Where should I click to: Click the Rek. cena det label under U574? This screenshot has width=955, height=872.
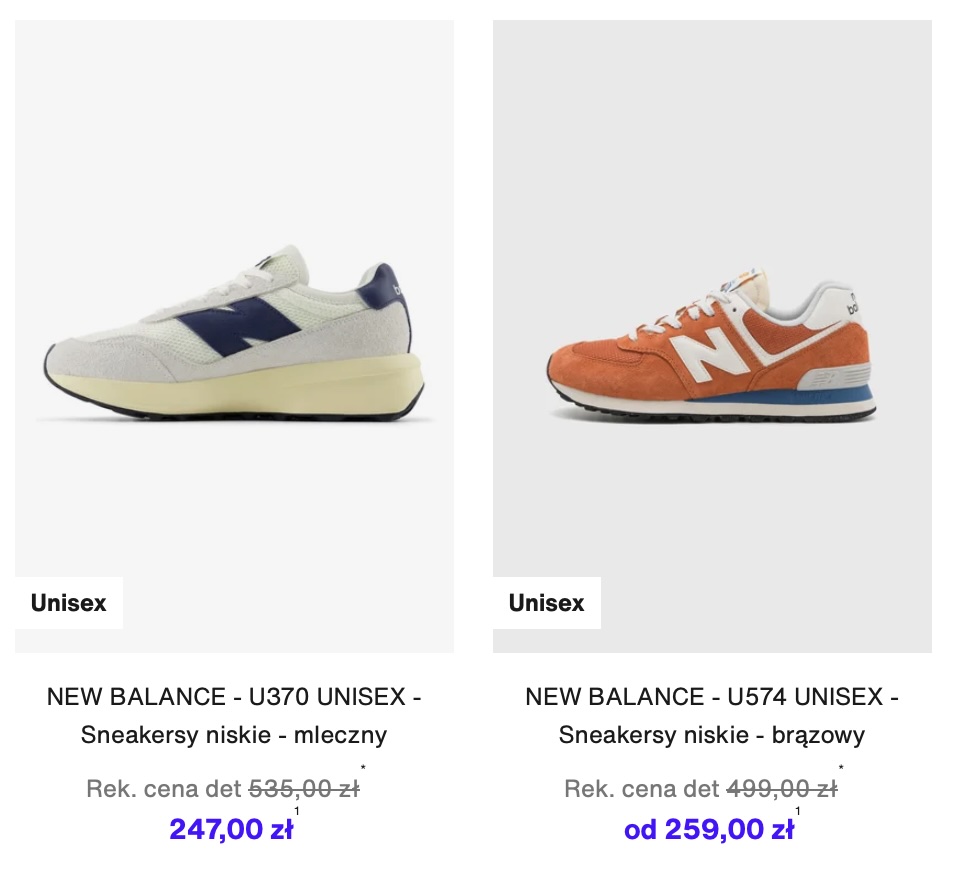642,789
